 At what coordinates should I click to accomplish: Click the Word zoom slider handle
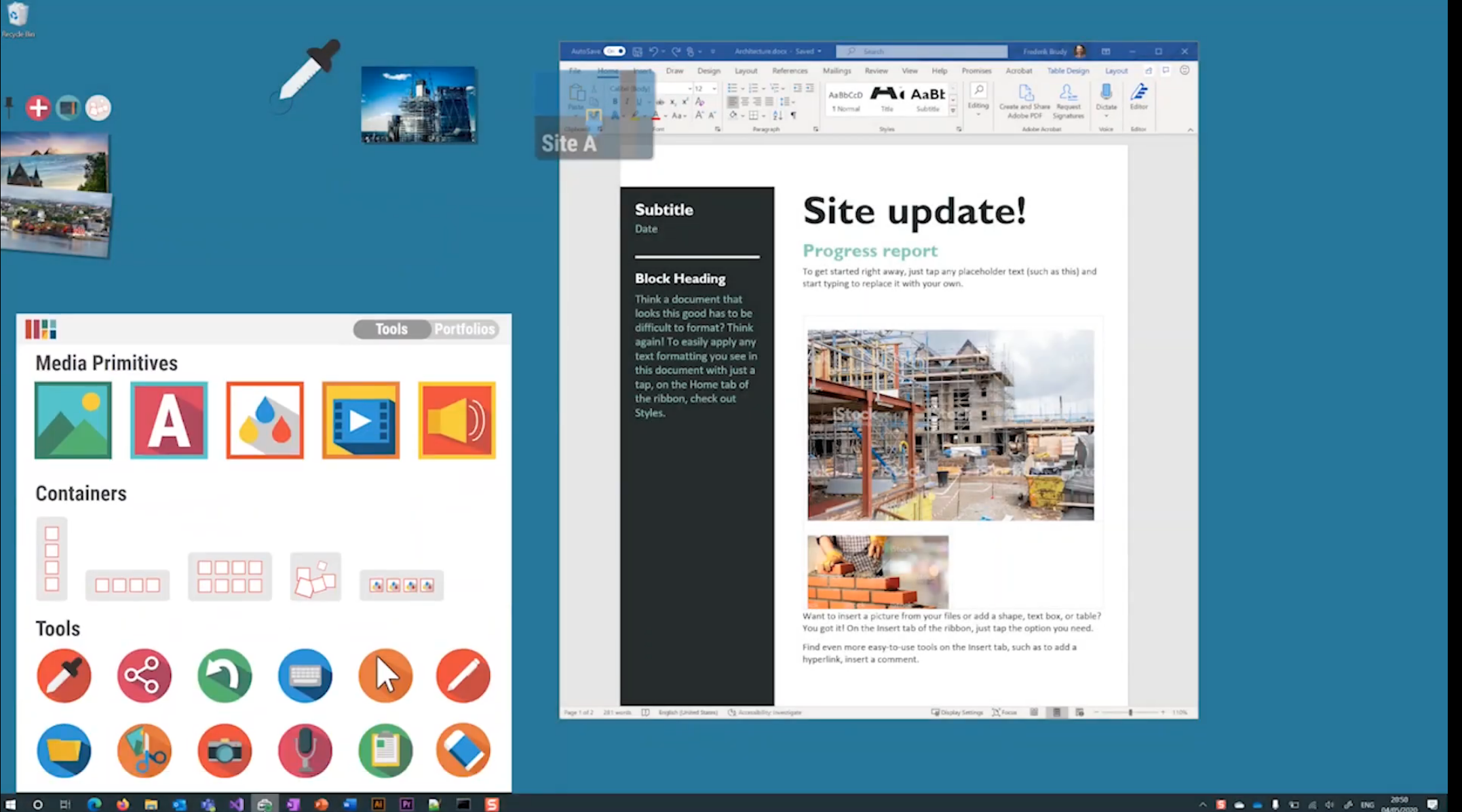tap(1130, 712)
